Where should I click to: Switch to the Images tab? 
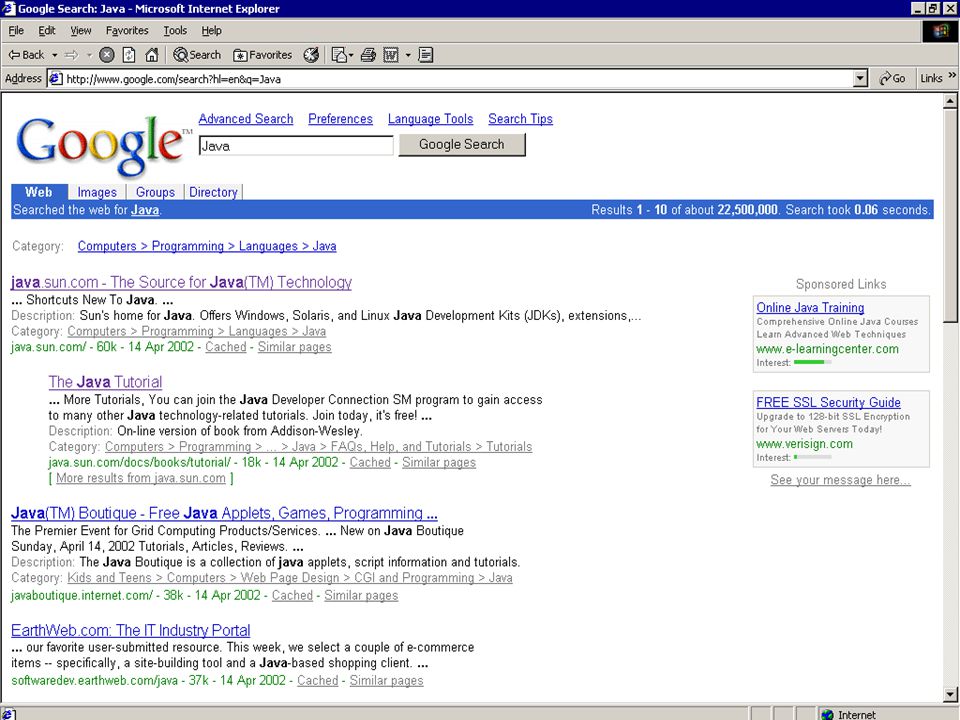click(x=97, y=192)
